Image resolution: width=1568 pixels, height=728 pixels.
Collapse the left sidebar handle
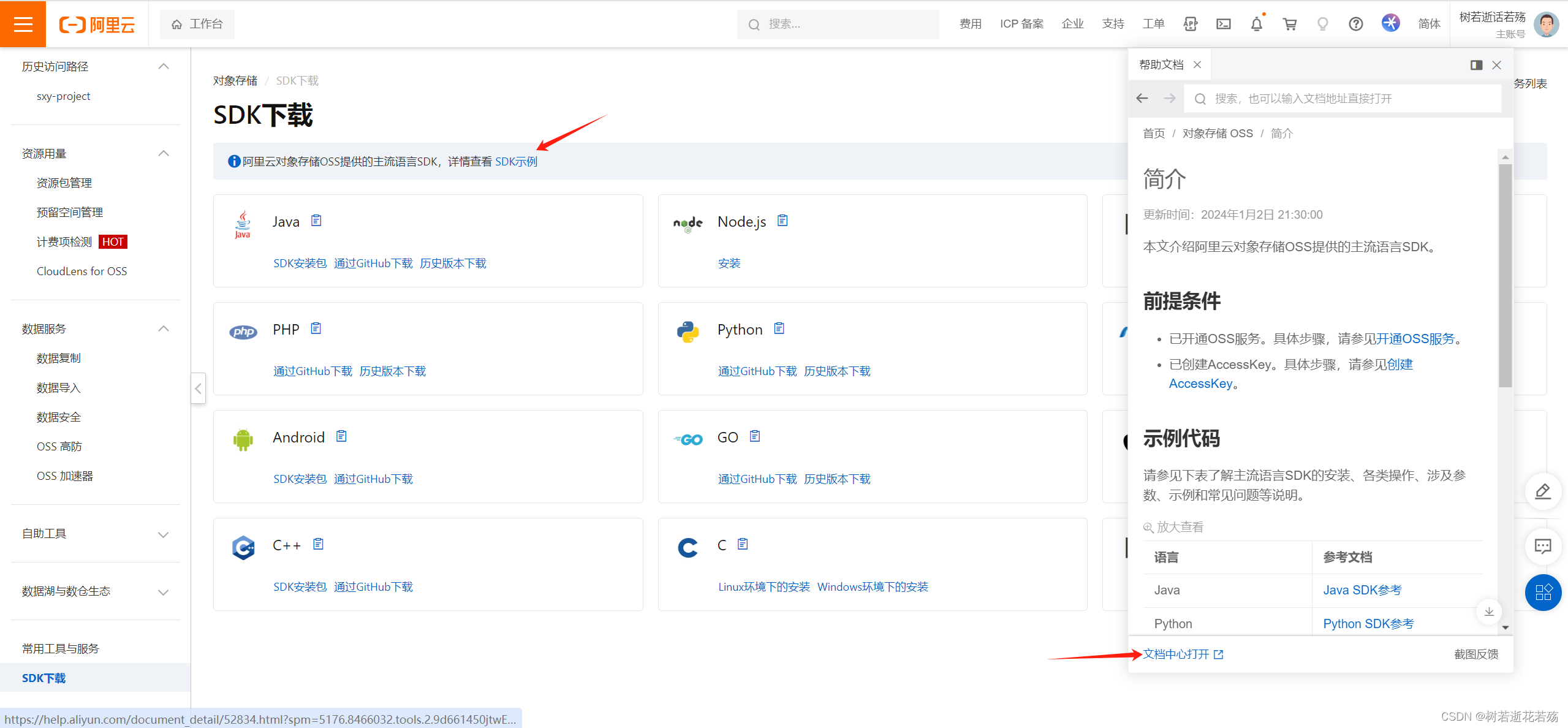click(x=198, y=389)
